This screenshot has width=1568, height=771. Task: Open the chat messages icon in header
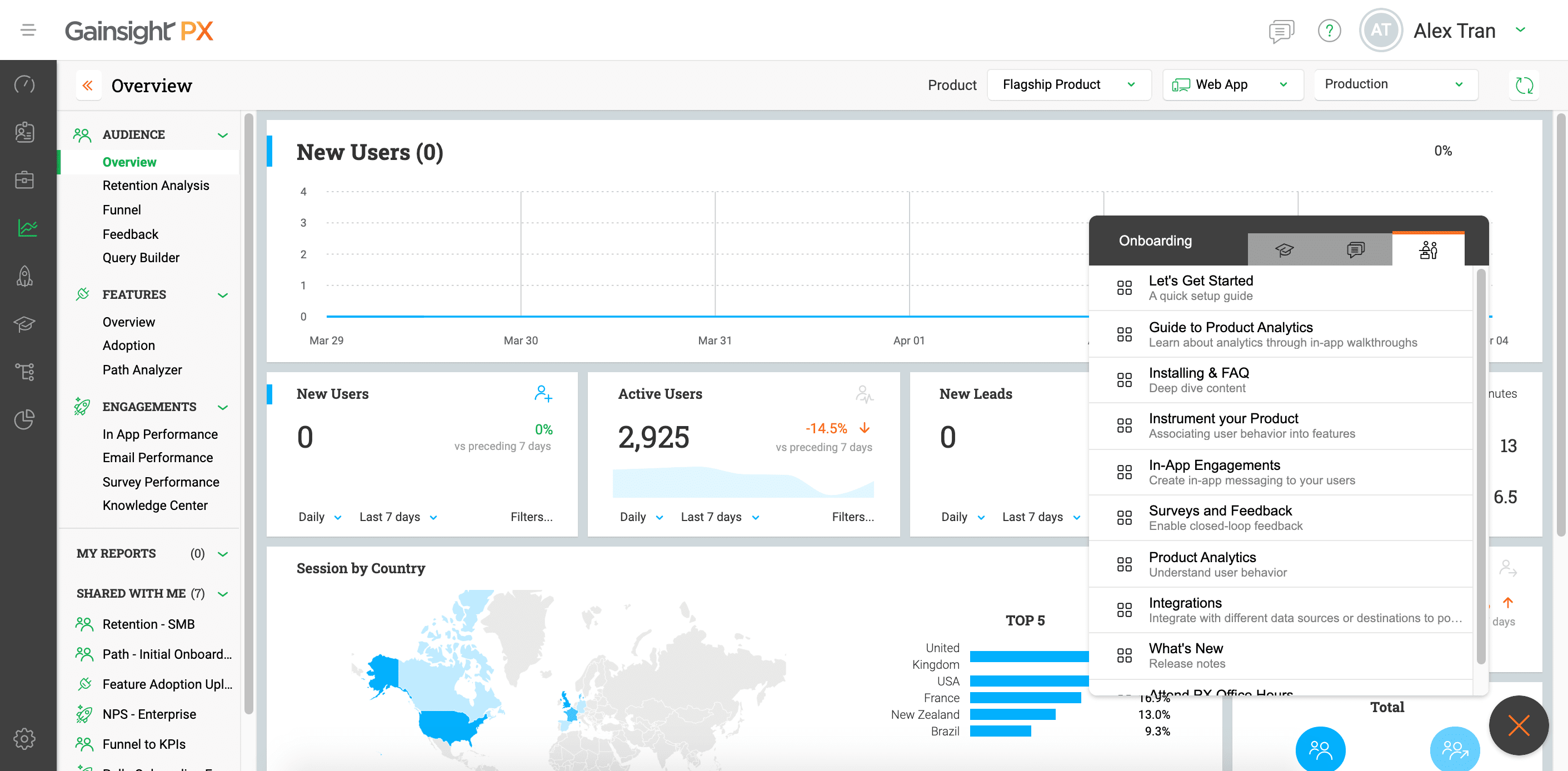[x=1281, y=31]
